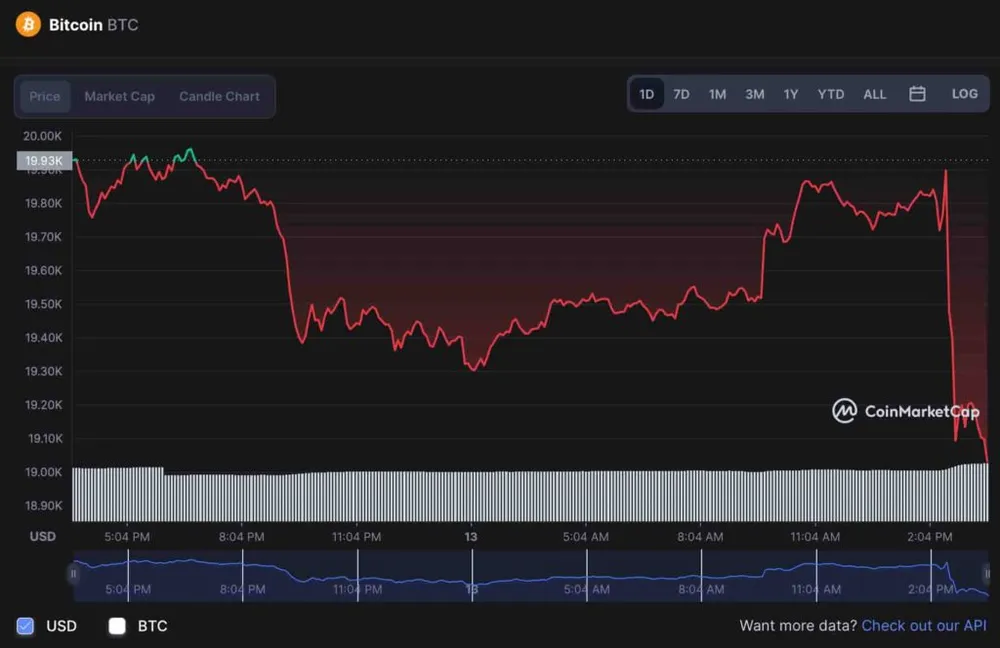Switch to the Market Cap tab
This screenshot has width=1000, height=648.
click(x=119, y=97)
